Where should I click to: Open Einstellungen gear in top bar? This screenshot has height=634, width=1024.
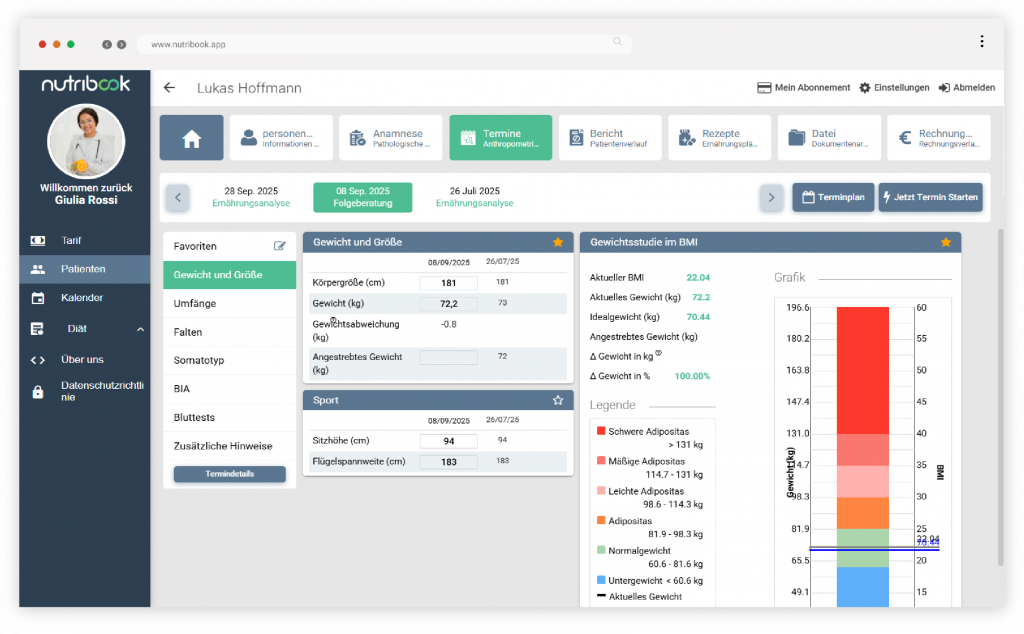[865, 88]
